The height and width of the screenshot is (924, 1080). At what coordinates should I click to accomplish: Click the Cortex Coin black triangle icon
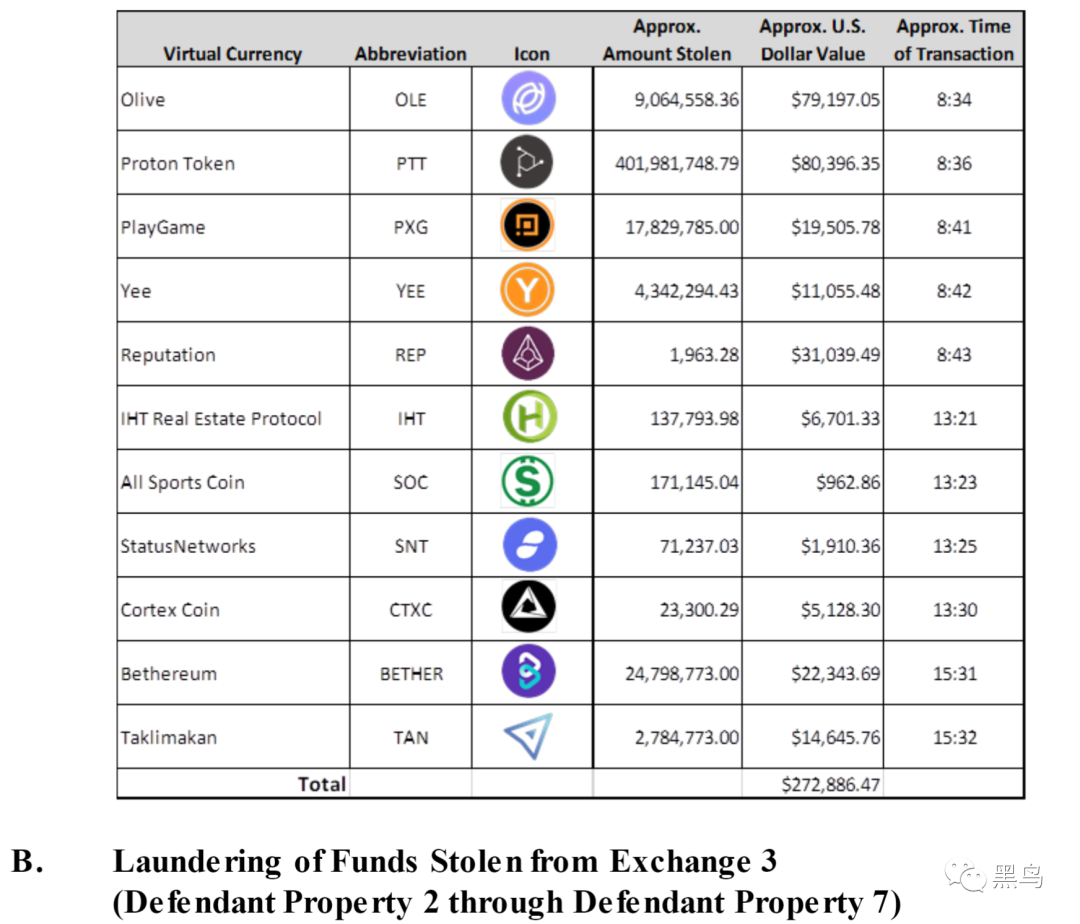pos(528,607)
